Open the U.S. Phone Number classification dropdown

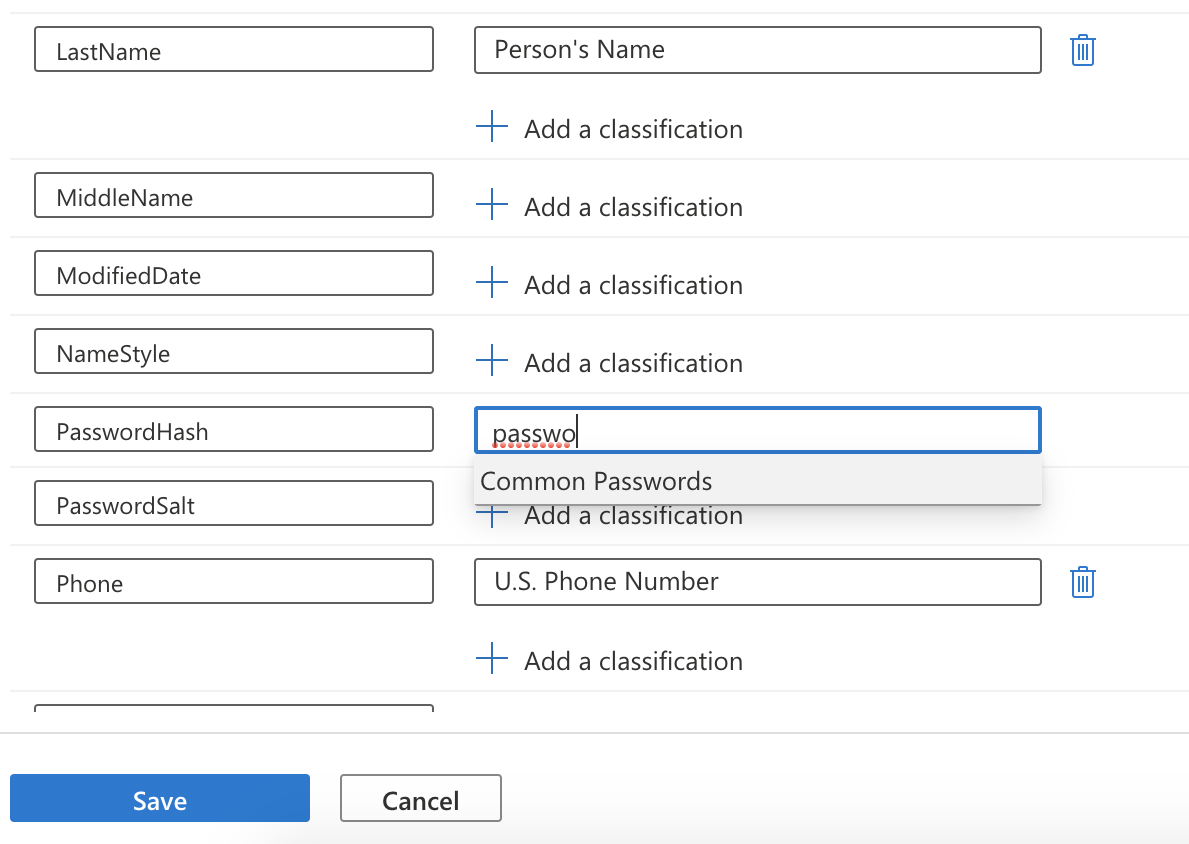pyautogui.click(x=758, y=582)
